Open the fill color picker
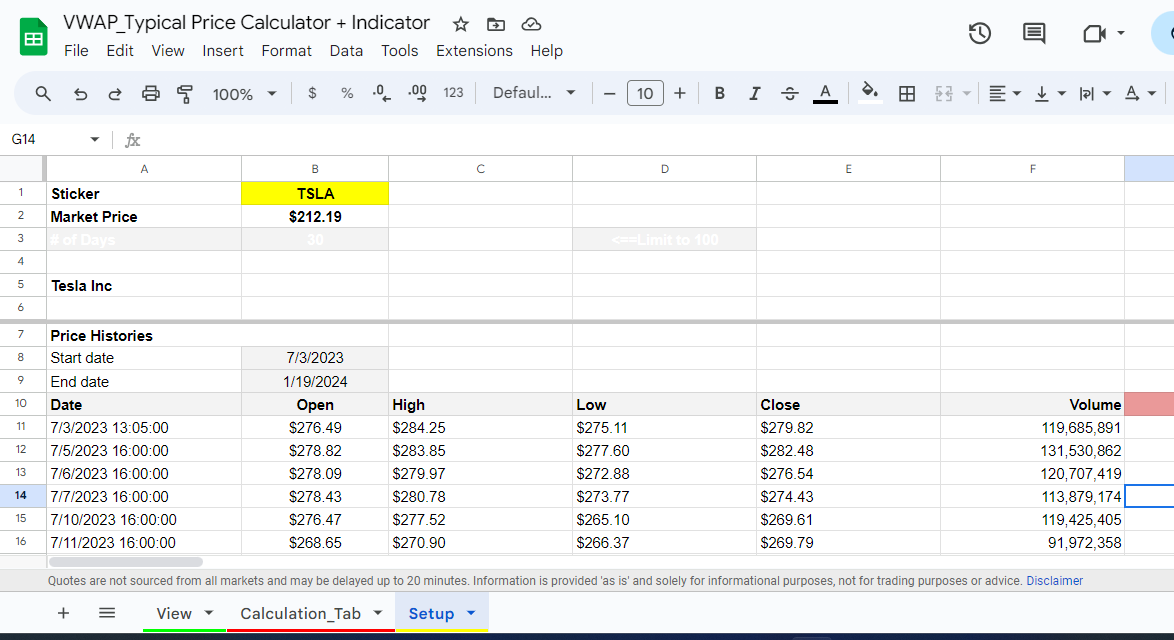 [869, 94]
